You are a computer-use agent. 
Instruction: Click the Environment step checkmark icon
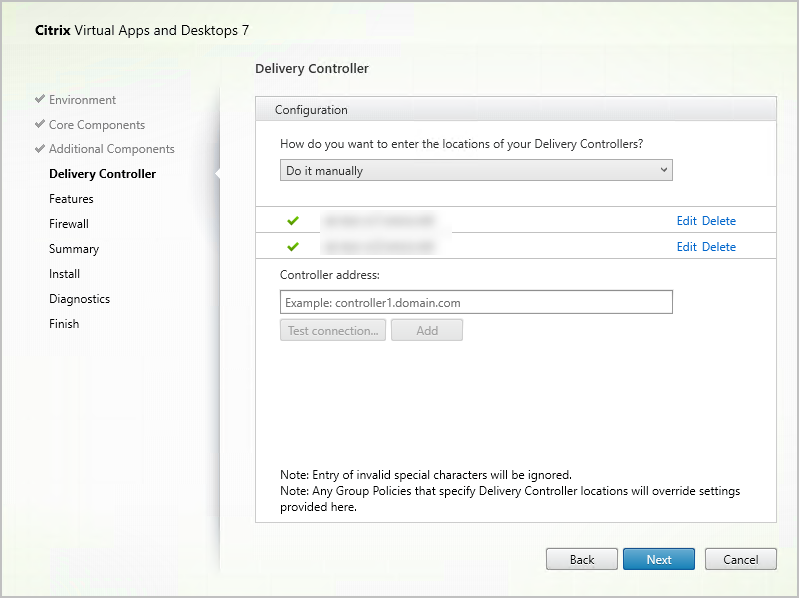[x=39, y=100]
